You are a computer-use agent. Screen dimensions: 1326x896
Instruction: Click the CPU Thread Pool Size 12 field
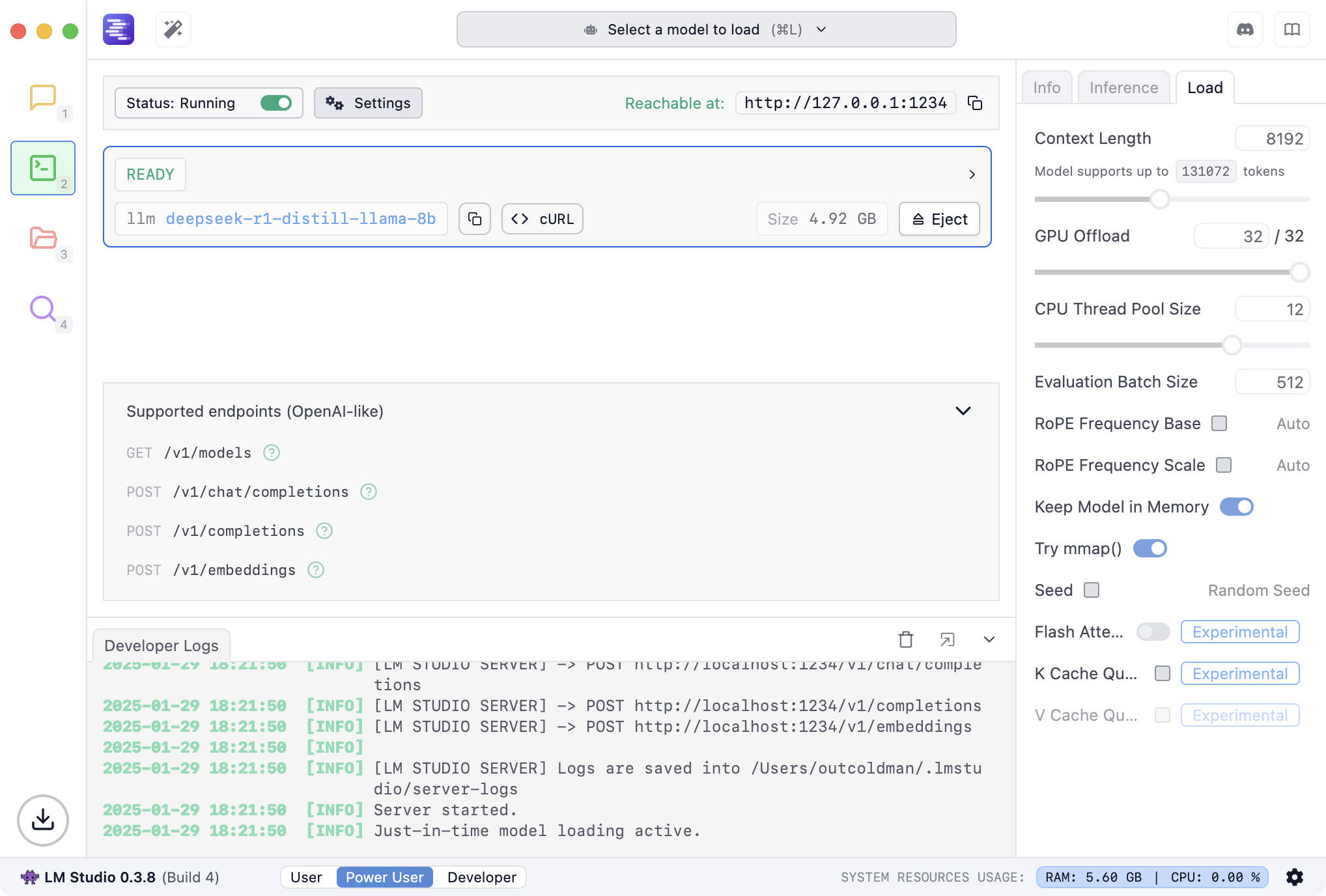1272,309
